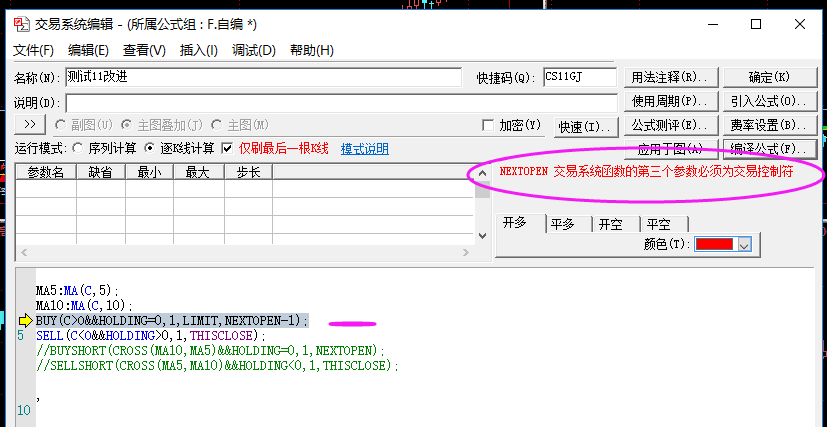Click the yellow arrow line marker
Image resolution: width=827 pixels, height=427 pixels.
(25, 320)
